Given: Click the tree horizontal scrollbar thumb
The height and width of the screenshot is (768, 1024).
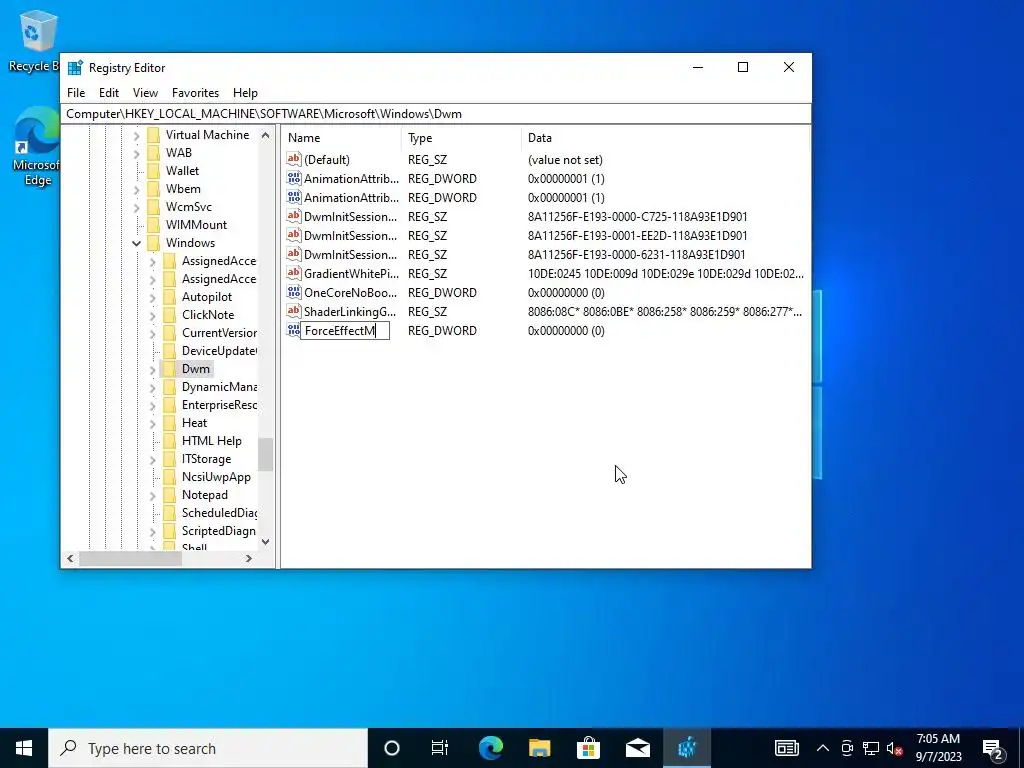Looking at the screenshot, I should tap(130, 558).
